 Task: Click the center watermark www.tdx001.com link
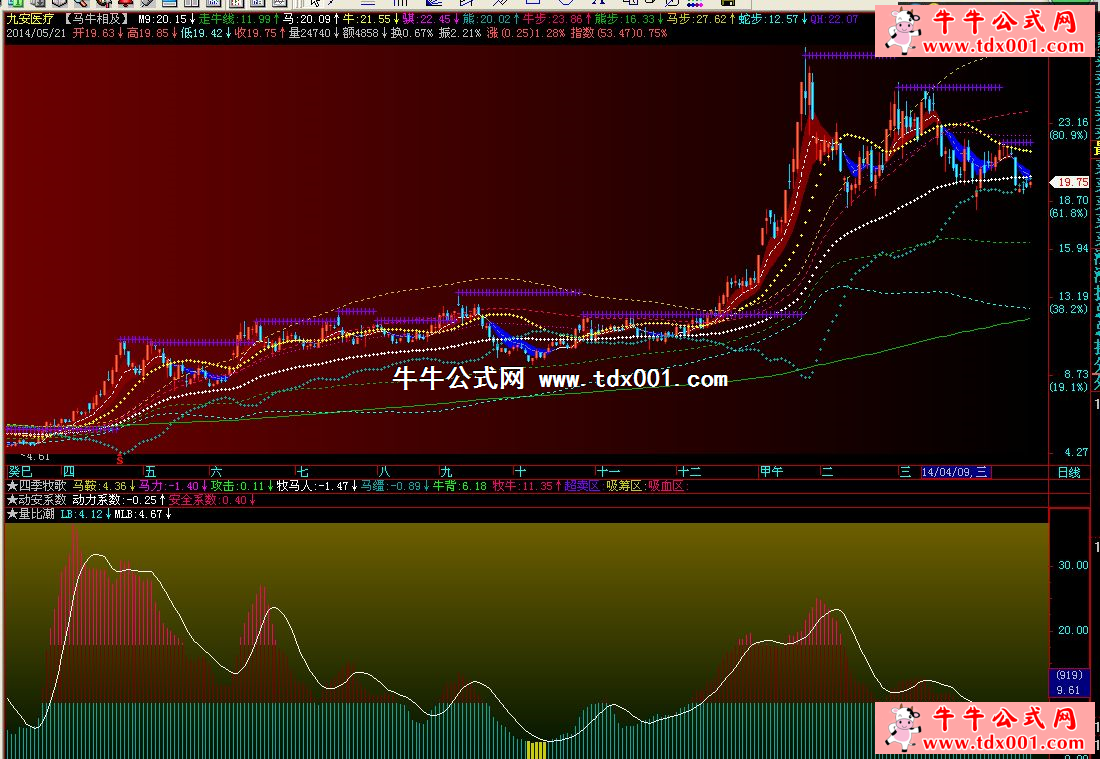[633, 379]
